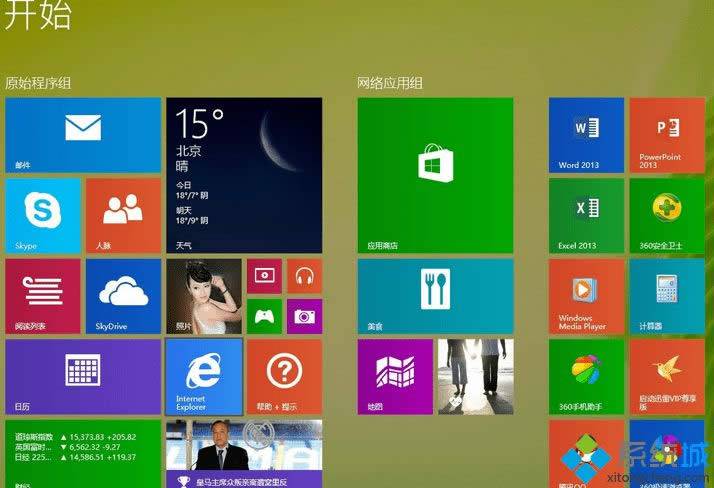Launch Excel 2013 tile
Viewport: 714px width, 488px height.
coord(586,215)
